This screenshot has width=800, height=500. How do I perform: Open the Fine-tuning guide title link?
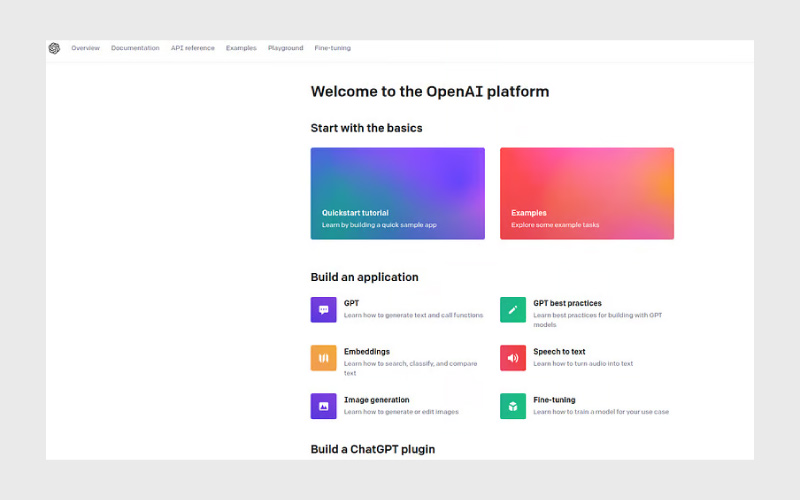point(554,400)
